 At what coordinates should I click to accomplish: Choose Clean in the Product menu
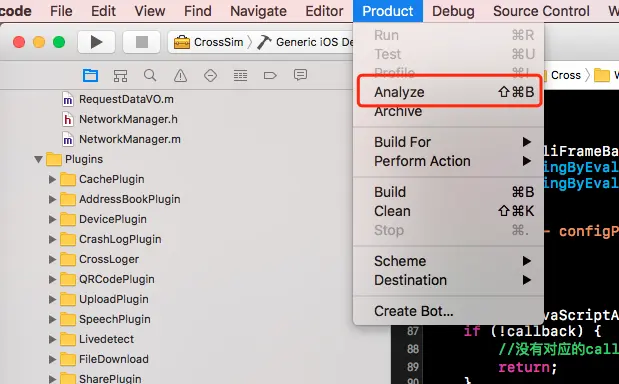coord(448,212)
